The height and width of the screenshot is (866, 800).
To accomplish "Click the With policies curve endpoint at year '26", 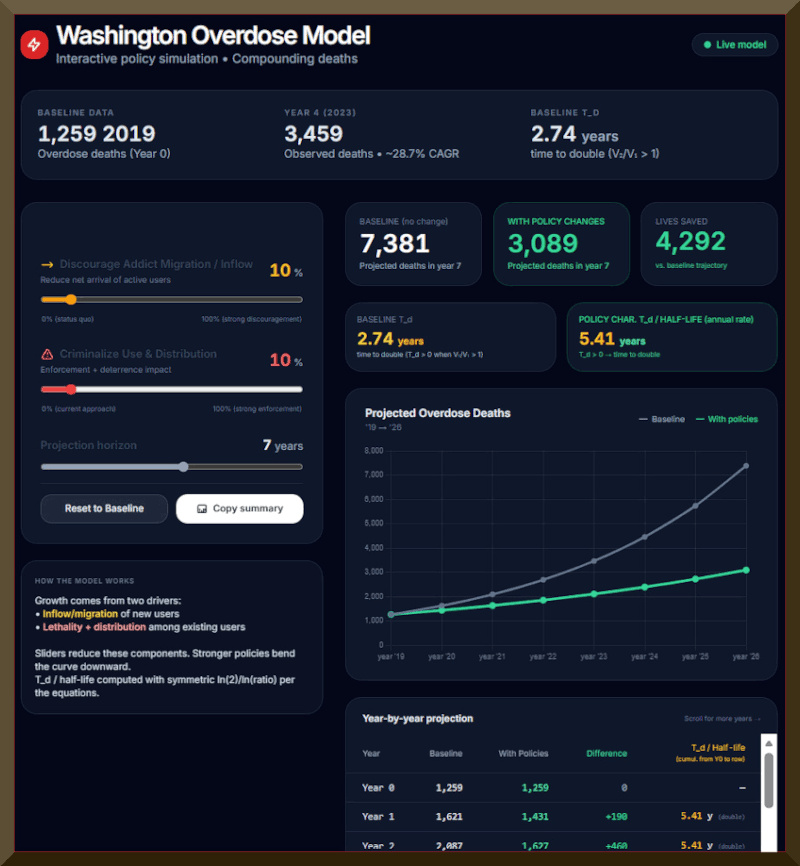I will tap(746, 570).
